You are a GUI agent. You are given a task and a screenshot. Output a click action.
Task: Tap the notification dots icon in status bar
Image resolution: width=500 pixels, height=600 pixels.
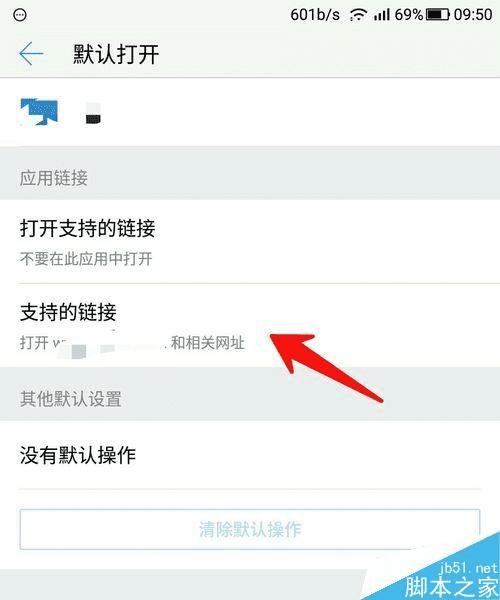point(20,15)
